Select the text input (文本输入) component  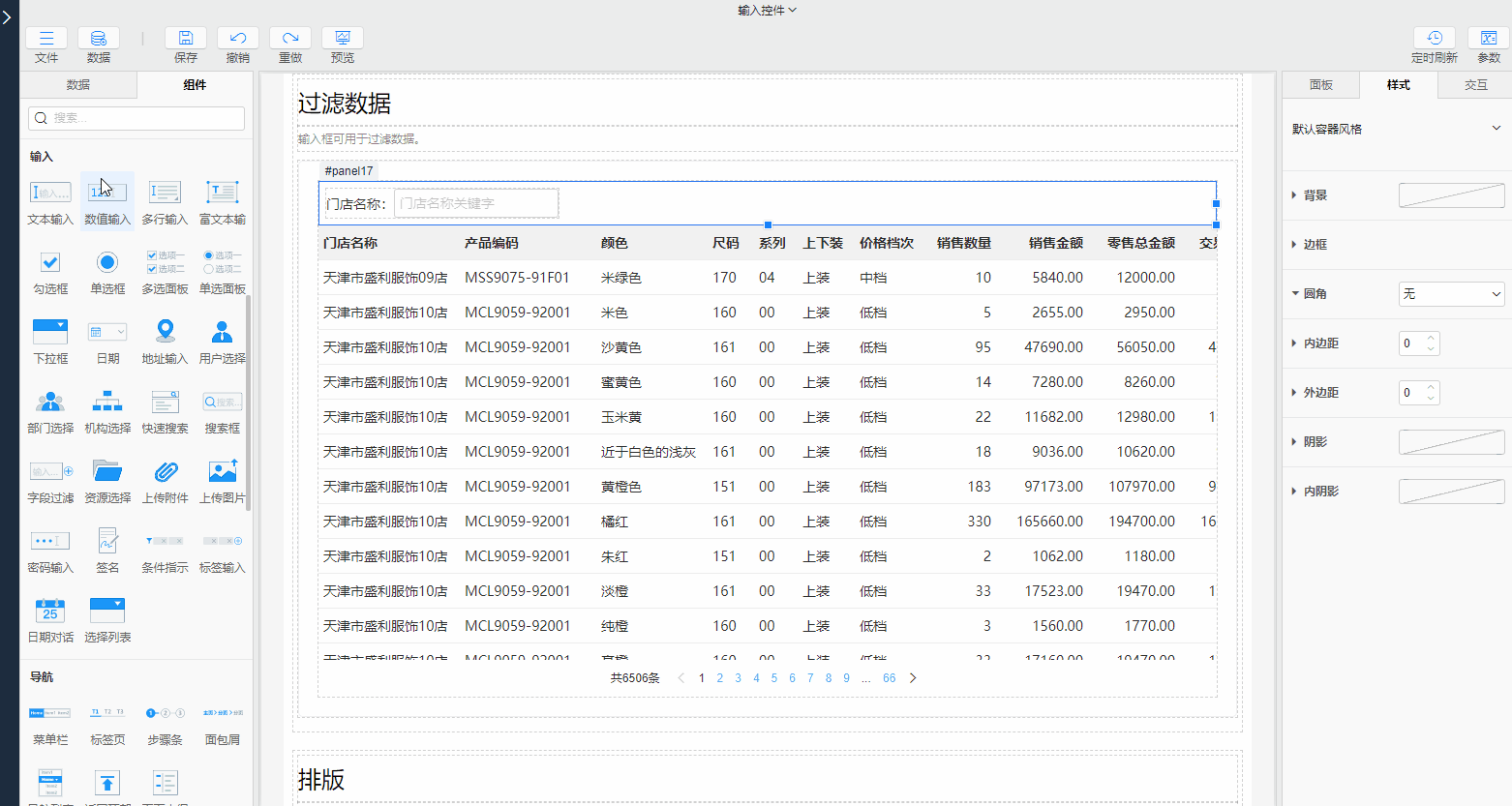[x=50, y=193]
